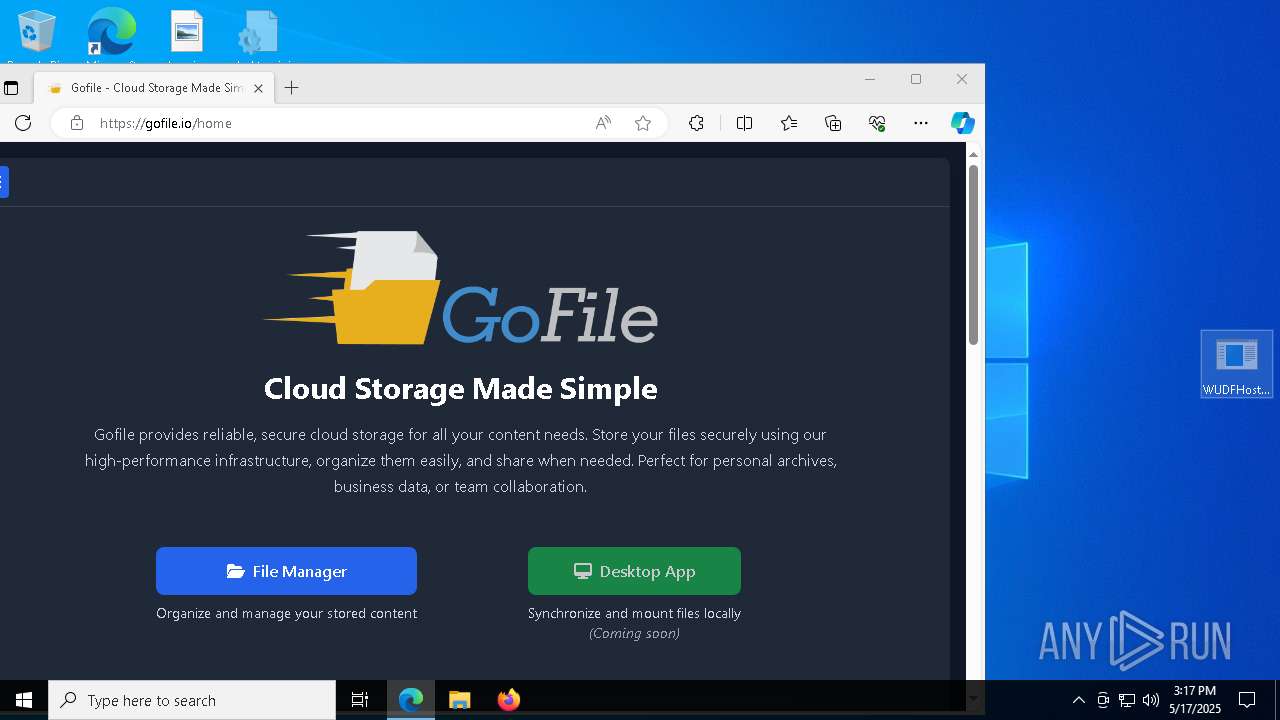1280x720 pixels.
Task: Open the image file desktop icon
Action: pos(186,33)
